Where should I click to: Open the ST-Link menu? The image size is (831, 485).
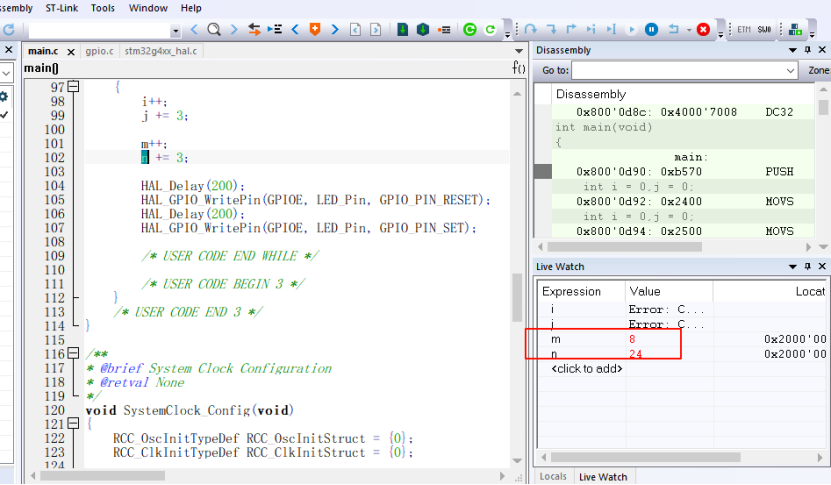pyautogui.click(x=61, y=8)
